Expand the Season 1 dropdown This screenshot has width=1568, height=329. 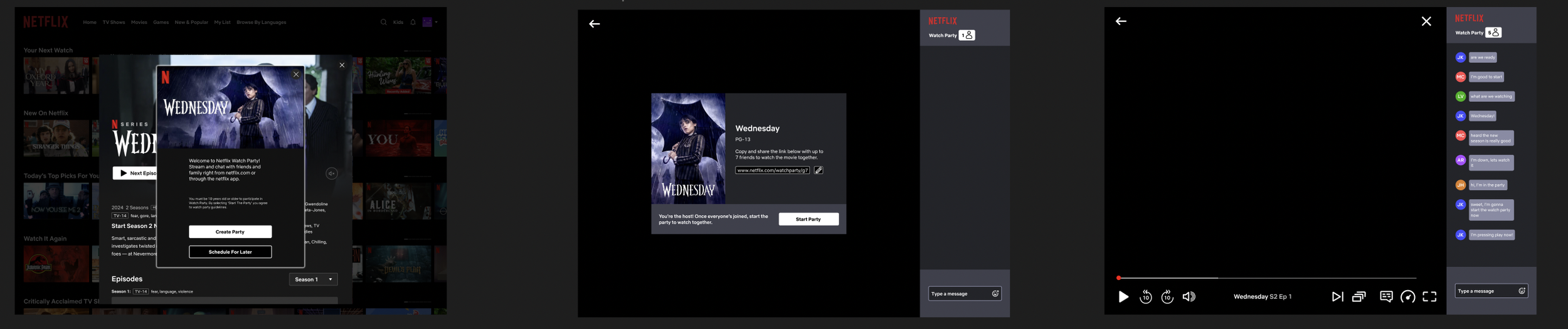pyautogui.click(x=313, y=279)
